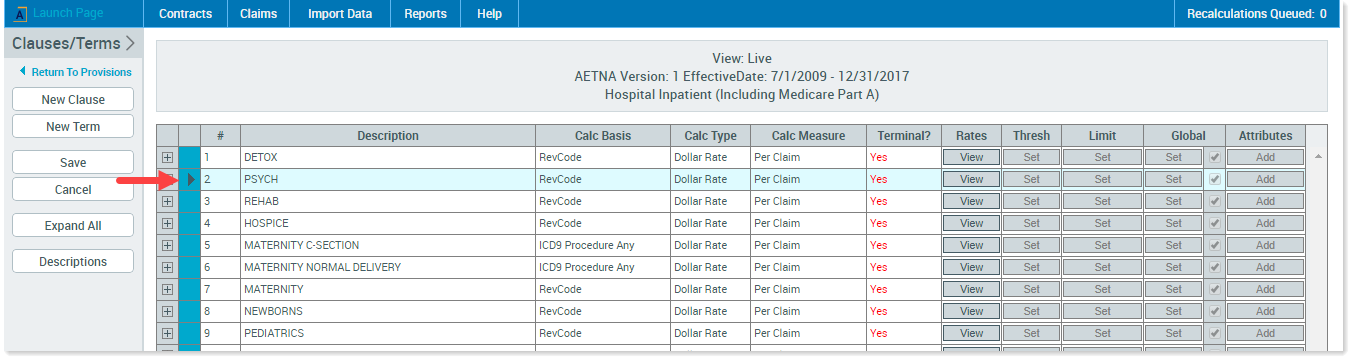Screen dimensions: 1353x361
Task: Expand the NEWBORNS clause row
Action: coord(167,311)
